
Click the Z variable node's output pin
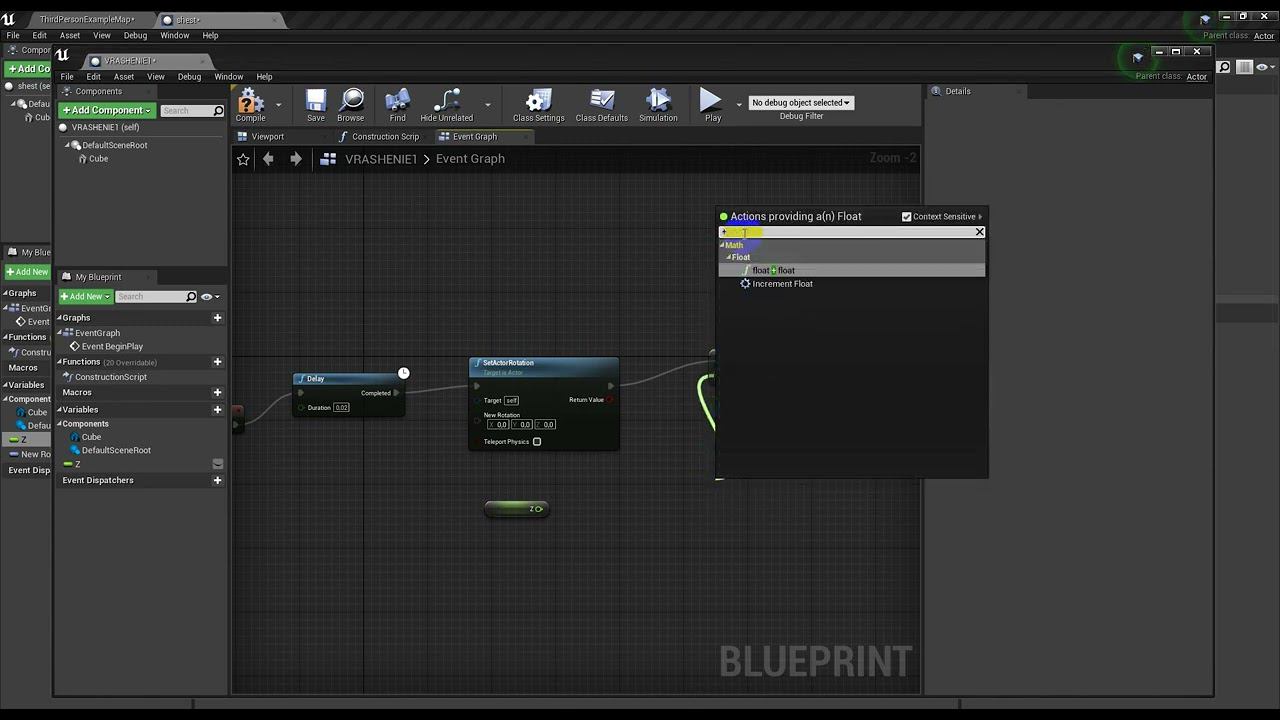539,509
